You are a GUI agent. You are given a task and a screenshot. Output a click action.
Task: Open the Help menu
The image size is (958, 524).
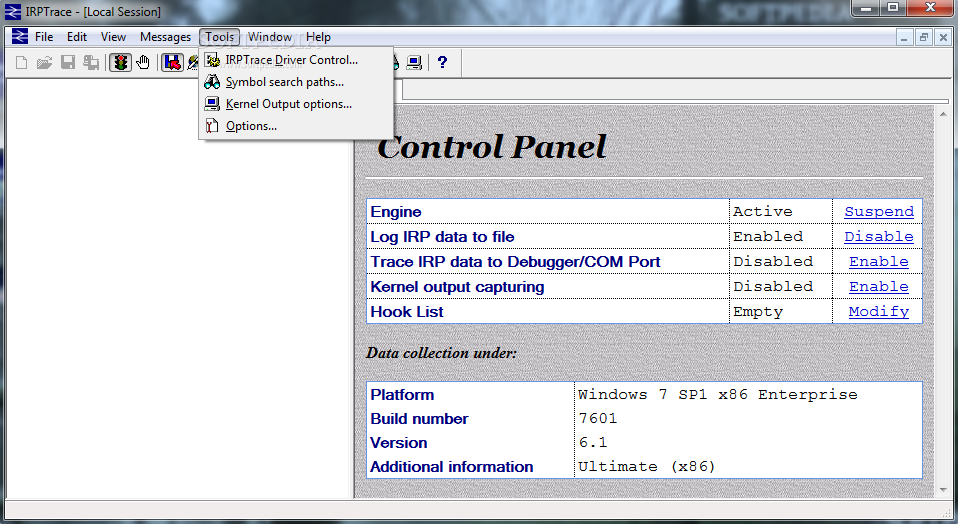click(318, 37)
